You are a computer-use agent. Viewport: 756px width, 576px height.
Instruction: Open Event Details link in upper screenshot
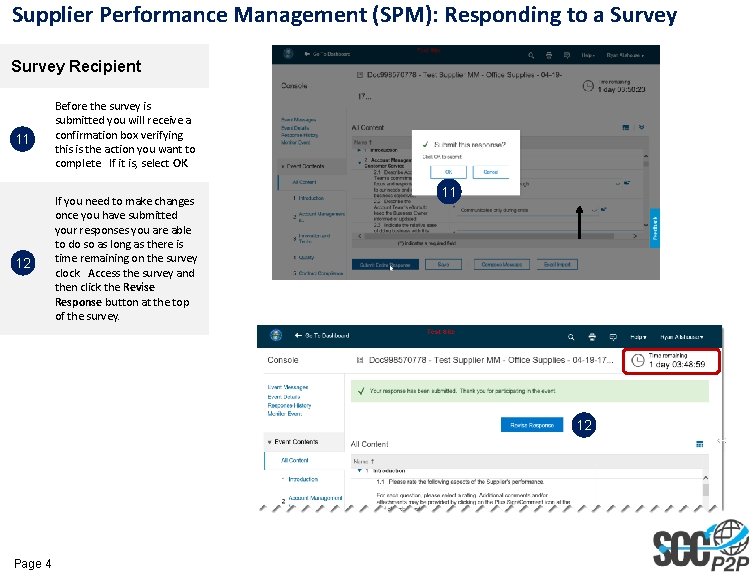[295, 128]
